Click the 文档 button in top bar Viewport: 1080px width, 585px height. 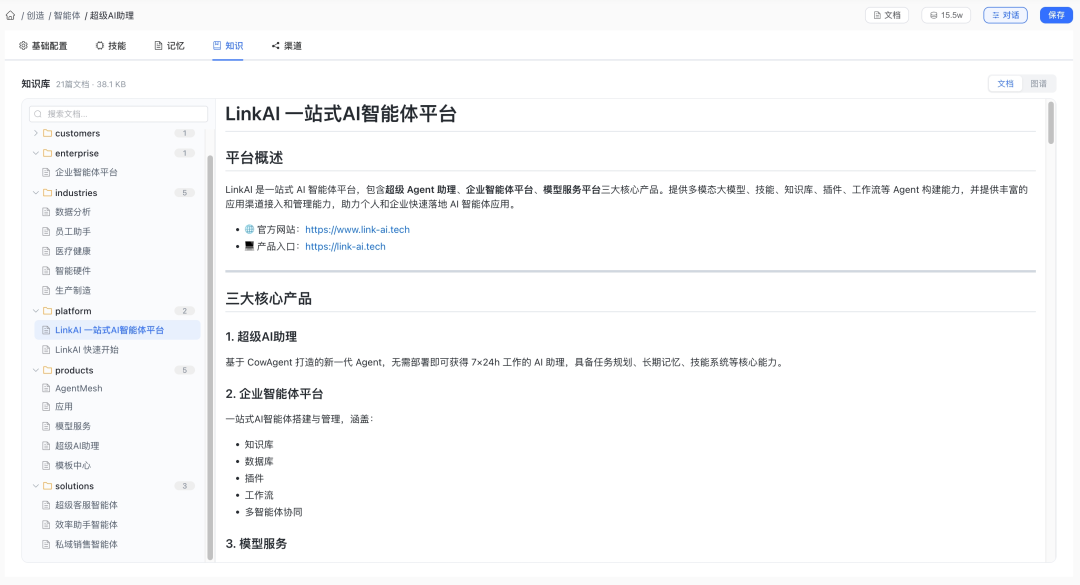pyautogui.click(x=887, y=15)
